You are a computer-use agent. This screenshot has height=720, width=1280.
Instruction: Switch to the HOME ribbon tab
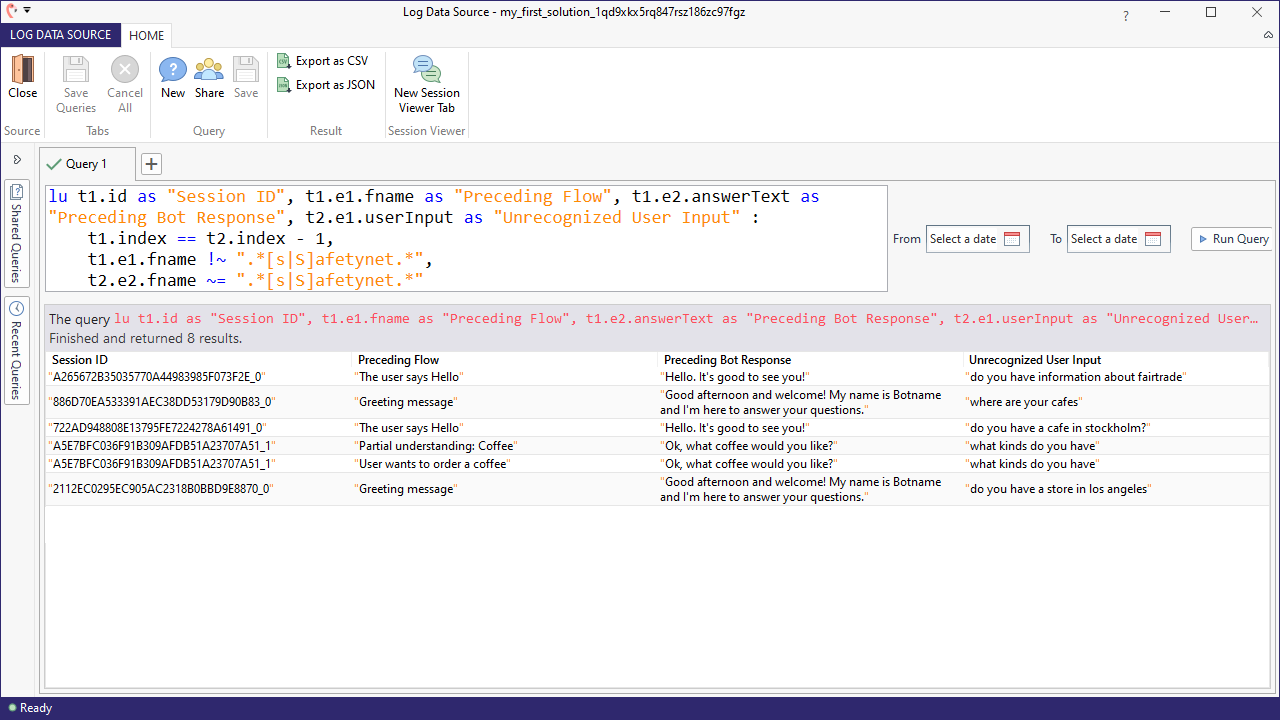point(146,35)
